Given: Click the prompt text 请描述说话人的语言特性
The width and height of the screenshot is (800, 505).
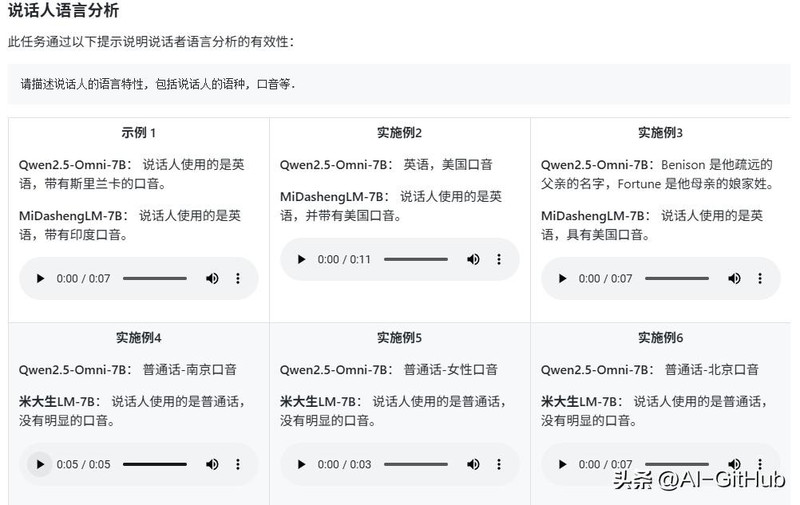Looking at the screenshot, I should [84, 84].
